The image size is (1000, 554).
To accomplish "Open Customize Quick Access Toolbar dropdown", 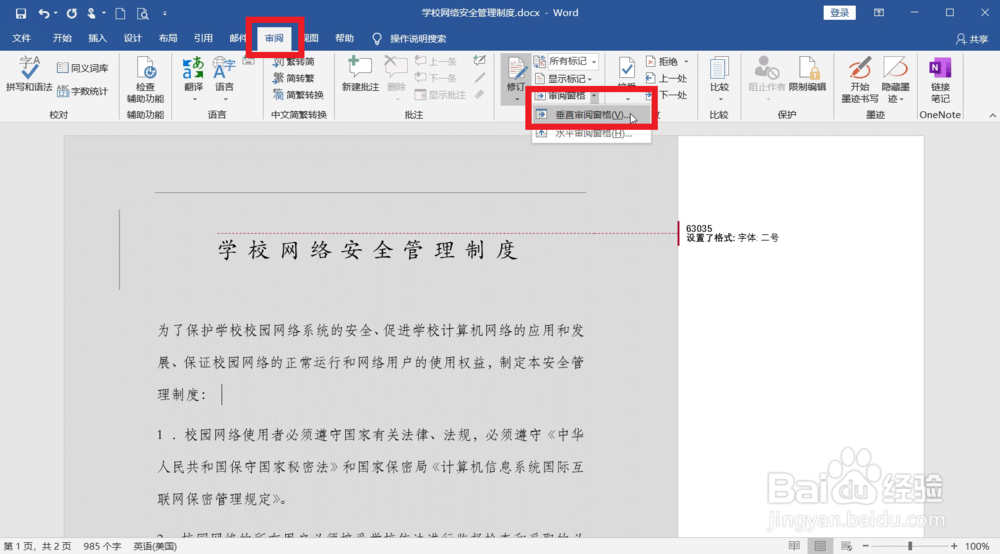I will coord(165,13).
